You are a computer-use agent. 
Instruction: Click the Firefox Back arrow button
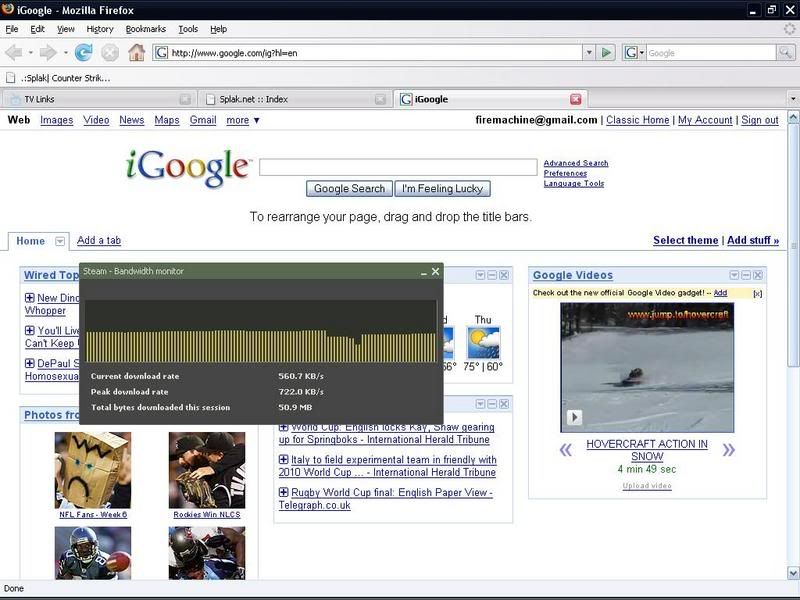(14, 52)
